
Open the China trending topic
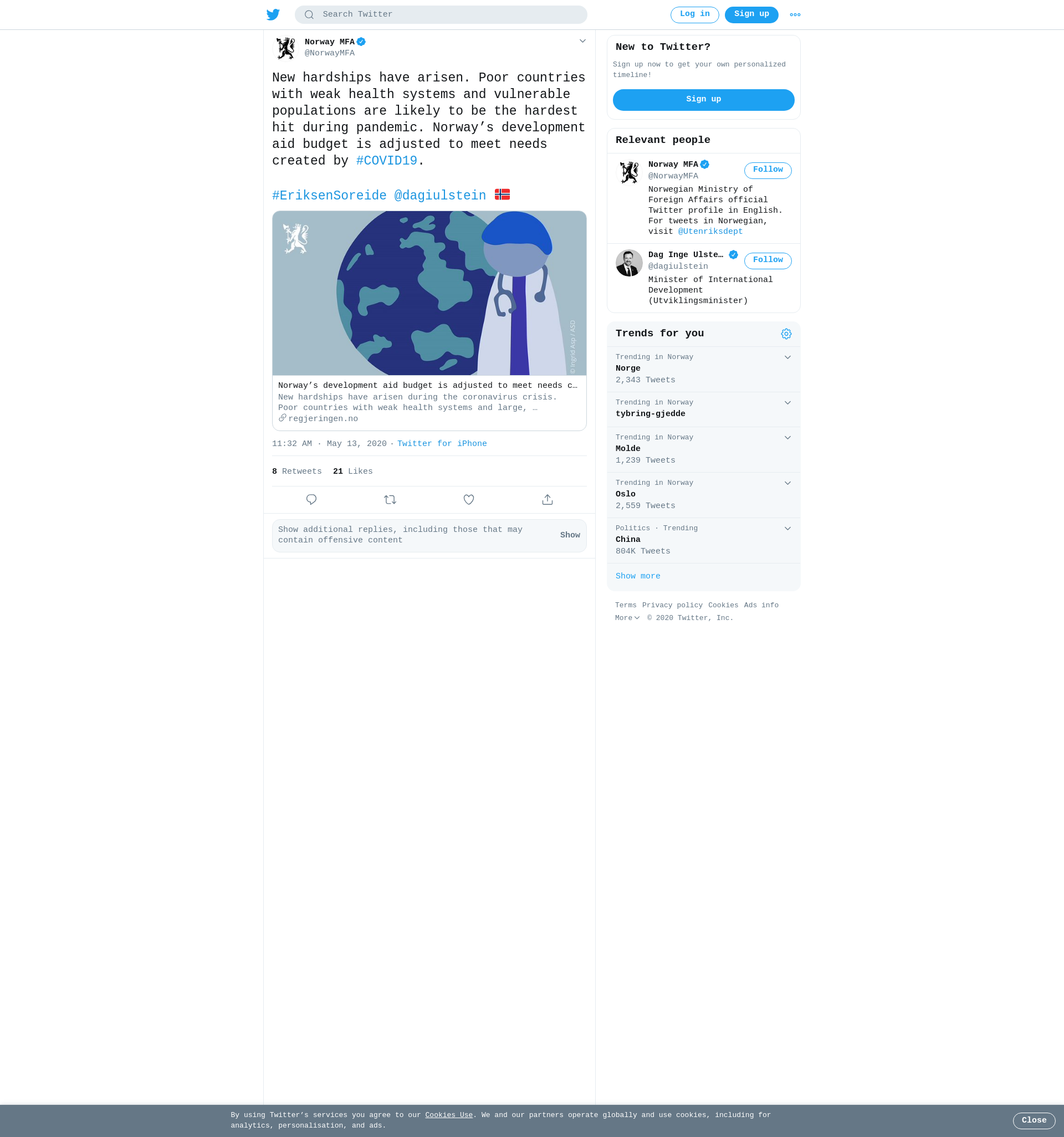(703, 540)
